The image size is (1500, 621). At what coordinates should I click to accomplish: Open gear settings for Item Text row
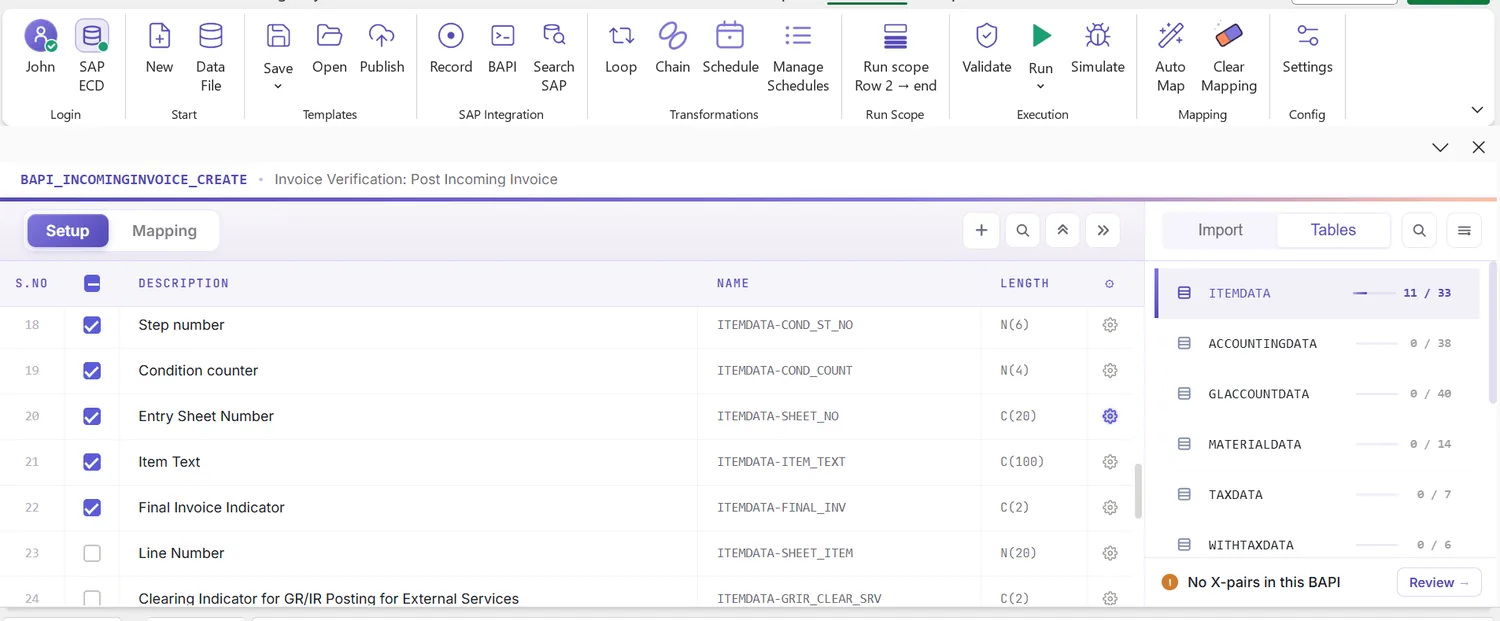coord(1109,462)
